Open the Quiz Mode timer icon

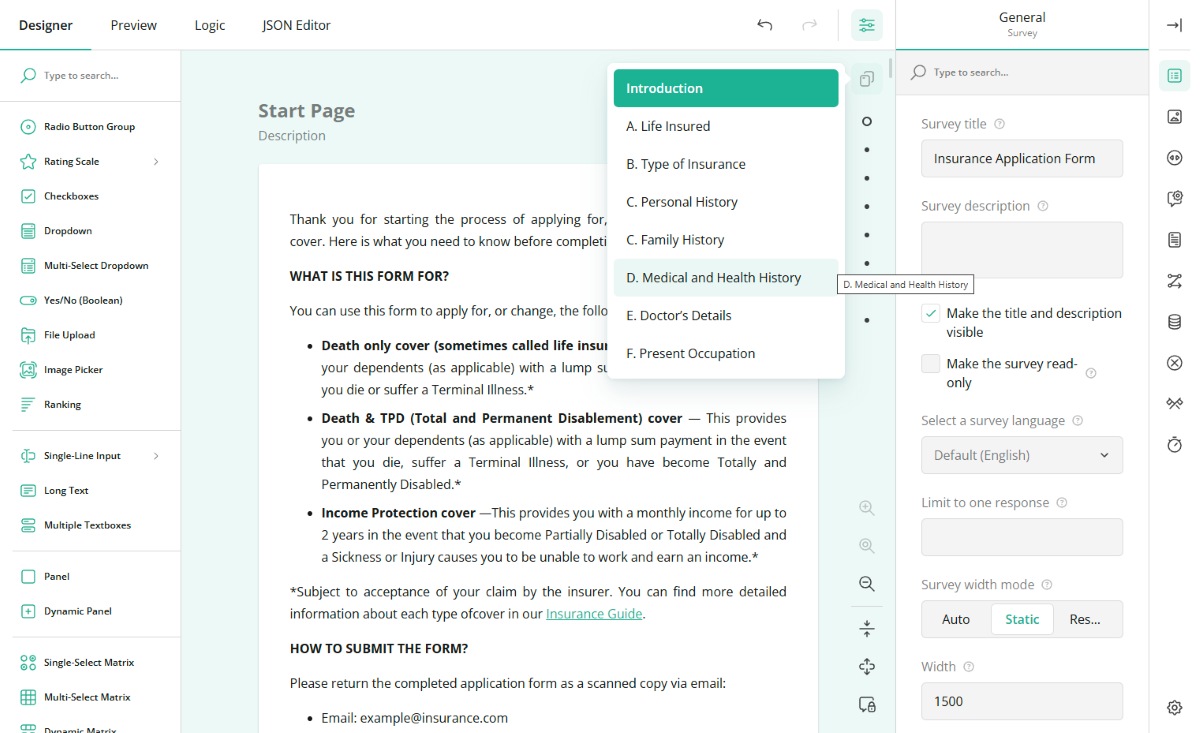point(1175,444)
